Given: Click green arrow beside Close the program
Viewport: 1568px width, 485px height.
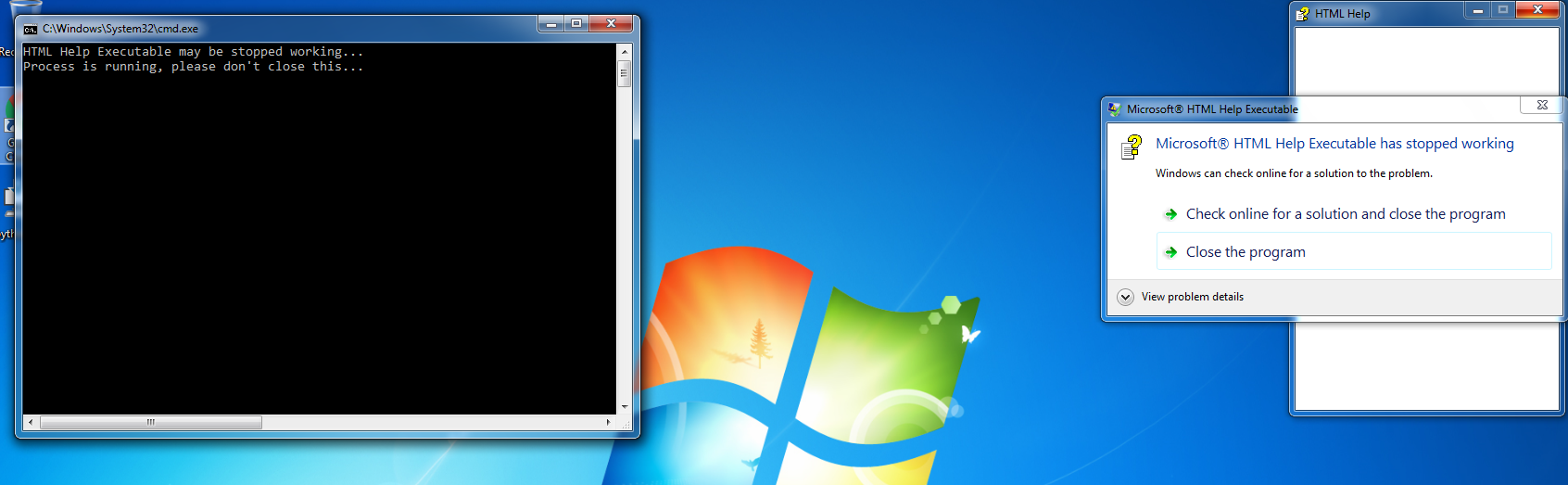Looking at the screenshot, I should click(1170, 252).
